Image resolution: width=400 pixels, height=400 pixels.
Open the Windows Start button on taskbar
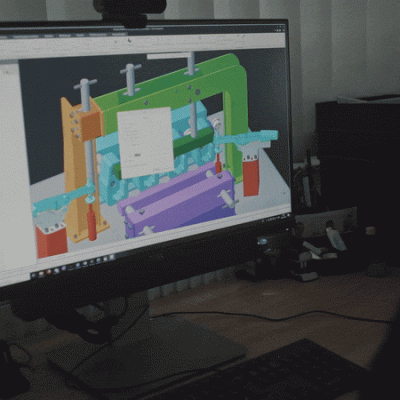(x=33, y=276)
